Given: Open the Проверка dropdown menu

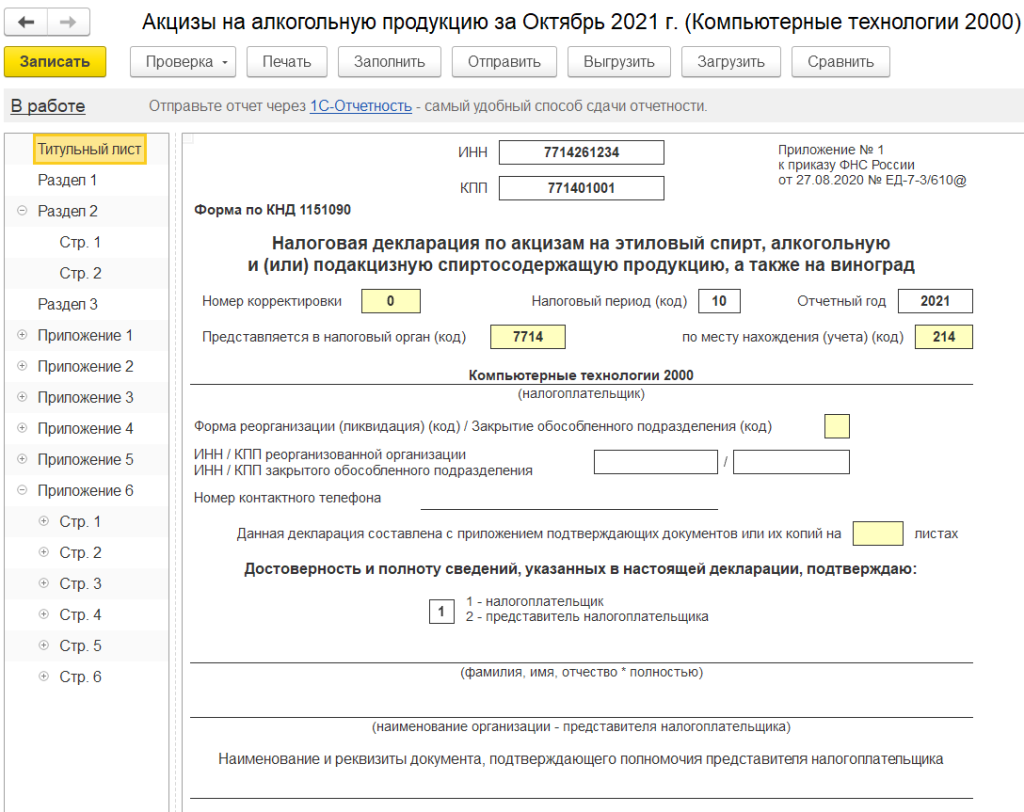Looking at the screenshot, I should tap(187, 62).
